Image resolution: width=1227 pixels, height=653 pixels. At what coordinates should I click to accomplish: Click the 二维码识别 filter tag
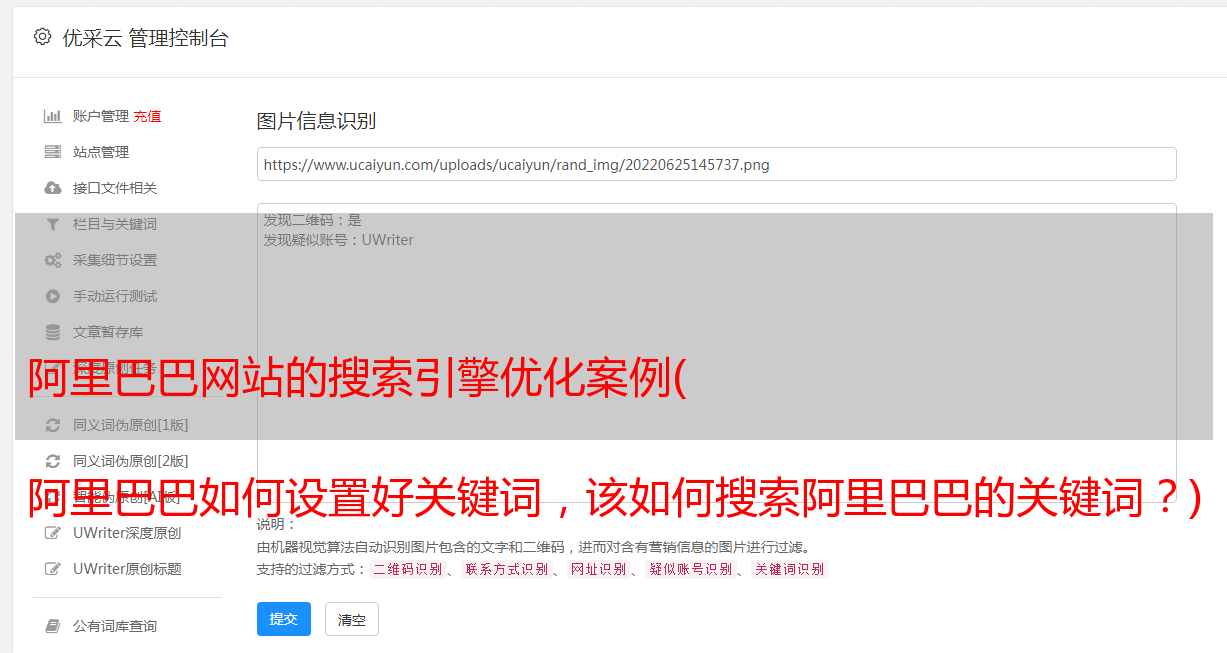coord(407,569)
